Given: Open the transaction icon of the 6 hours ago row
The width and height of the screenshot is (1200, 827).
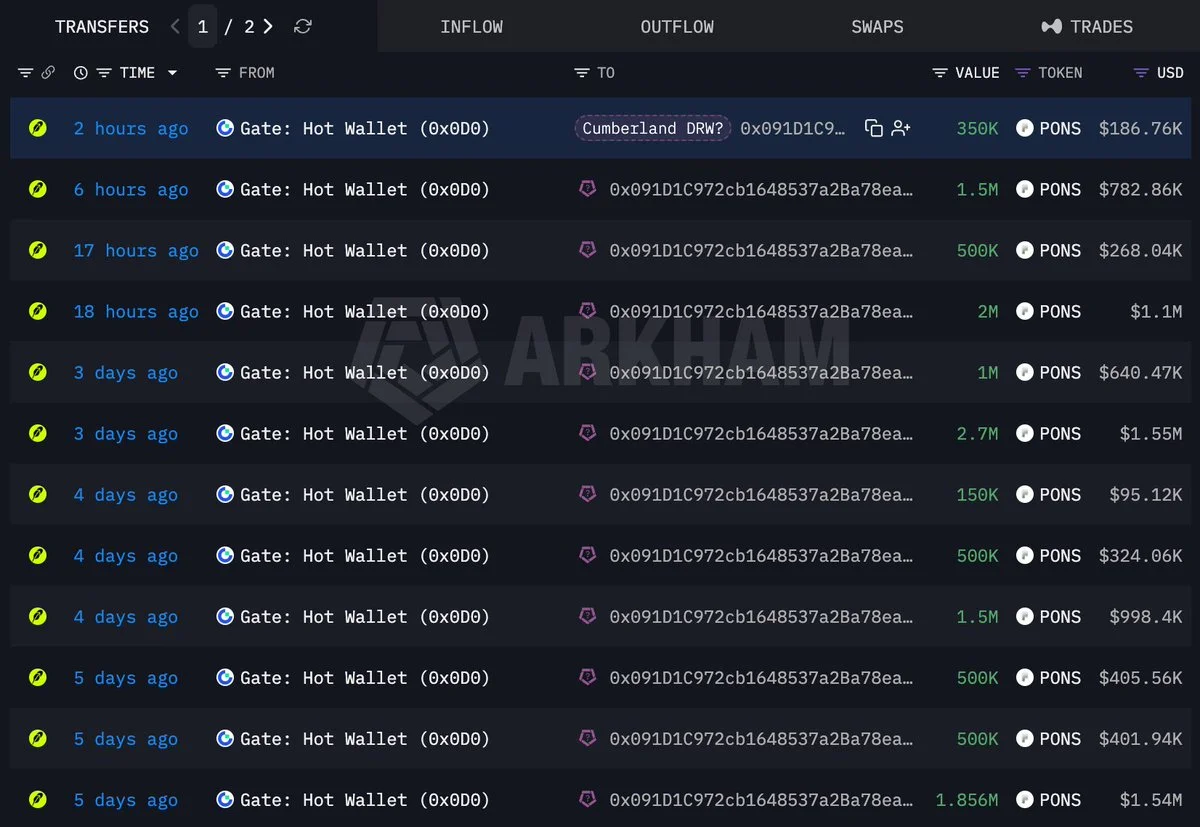Looking at the screenshot, I should tap(38, 189).
